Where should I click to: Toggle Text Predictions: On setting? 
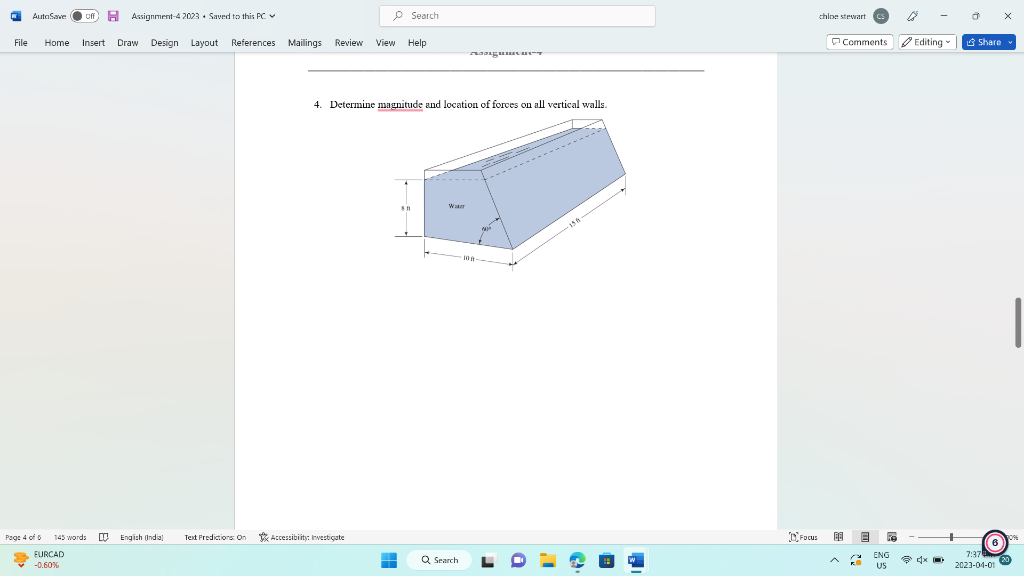[215, 537]
